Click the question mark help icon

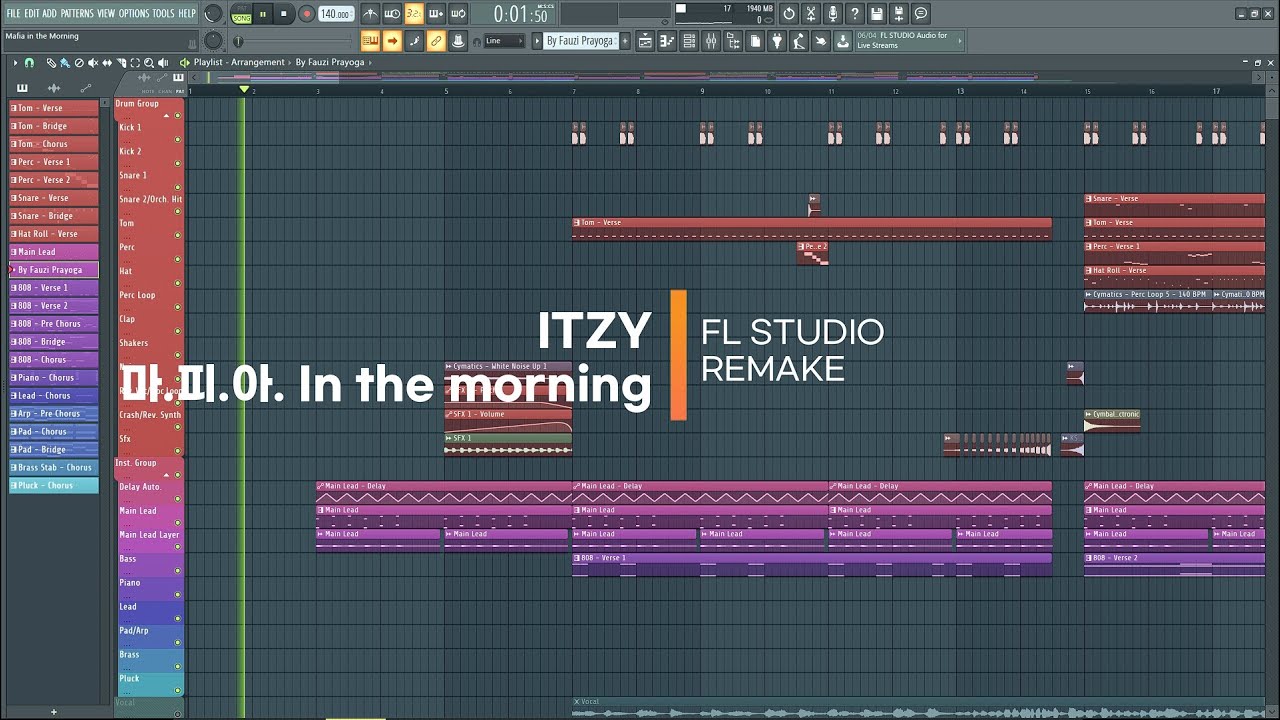pyautogui.click(x=855, y=14)
